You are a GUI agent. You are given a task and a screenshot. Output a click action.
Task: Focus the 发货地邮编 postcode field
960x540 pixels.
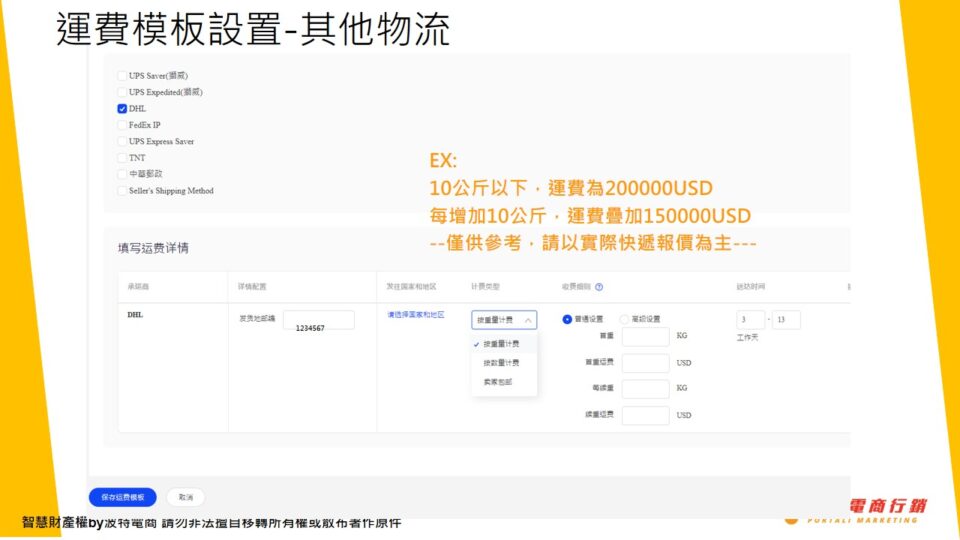click(318, 320)
